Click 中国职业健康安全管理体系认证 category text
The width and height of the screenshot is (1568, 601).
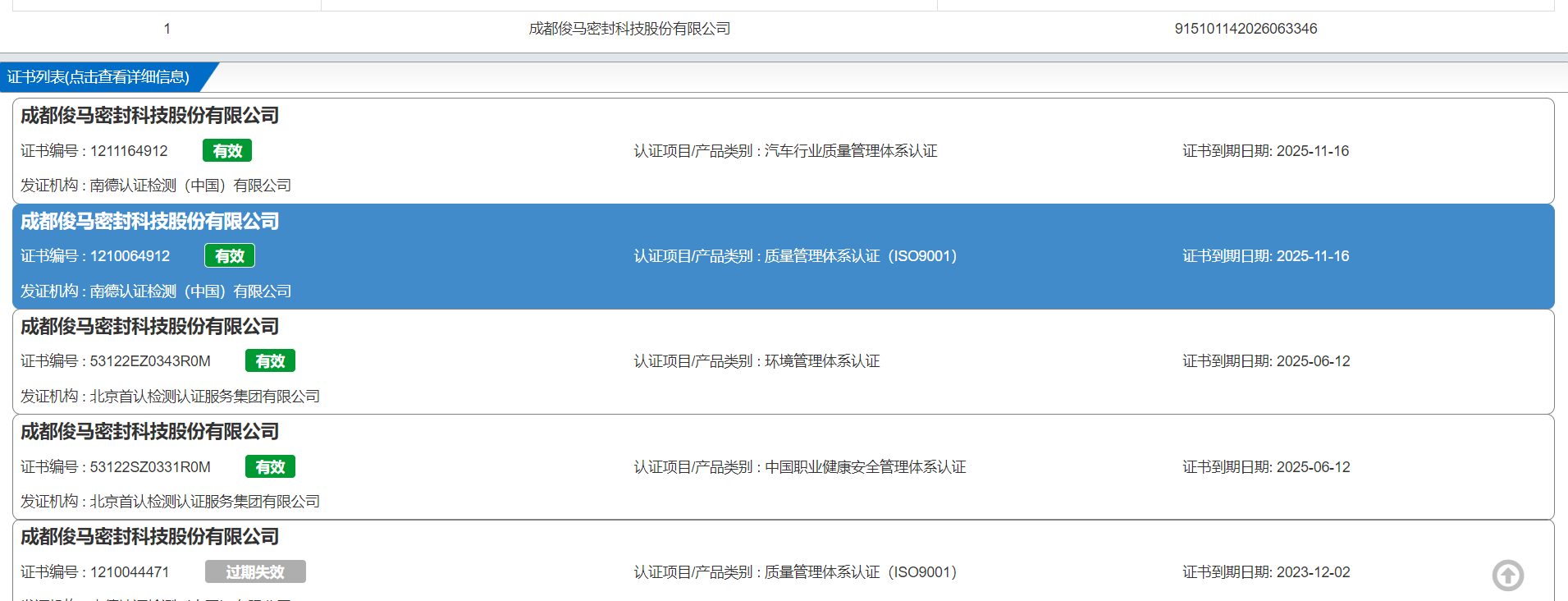pyautogui.click(x=866, y=467)
